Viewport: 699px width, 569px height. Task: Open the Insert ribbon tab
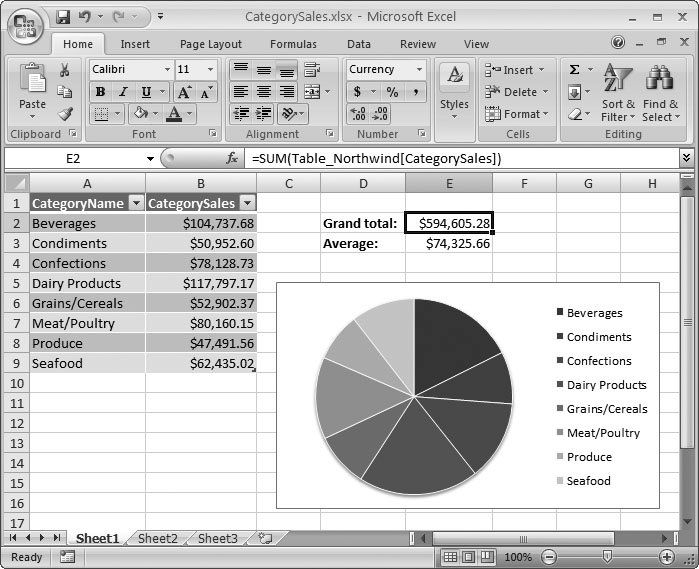(x=135, y=44)
